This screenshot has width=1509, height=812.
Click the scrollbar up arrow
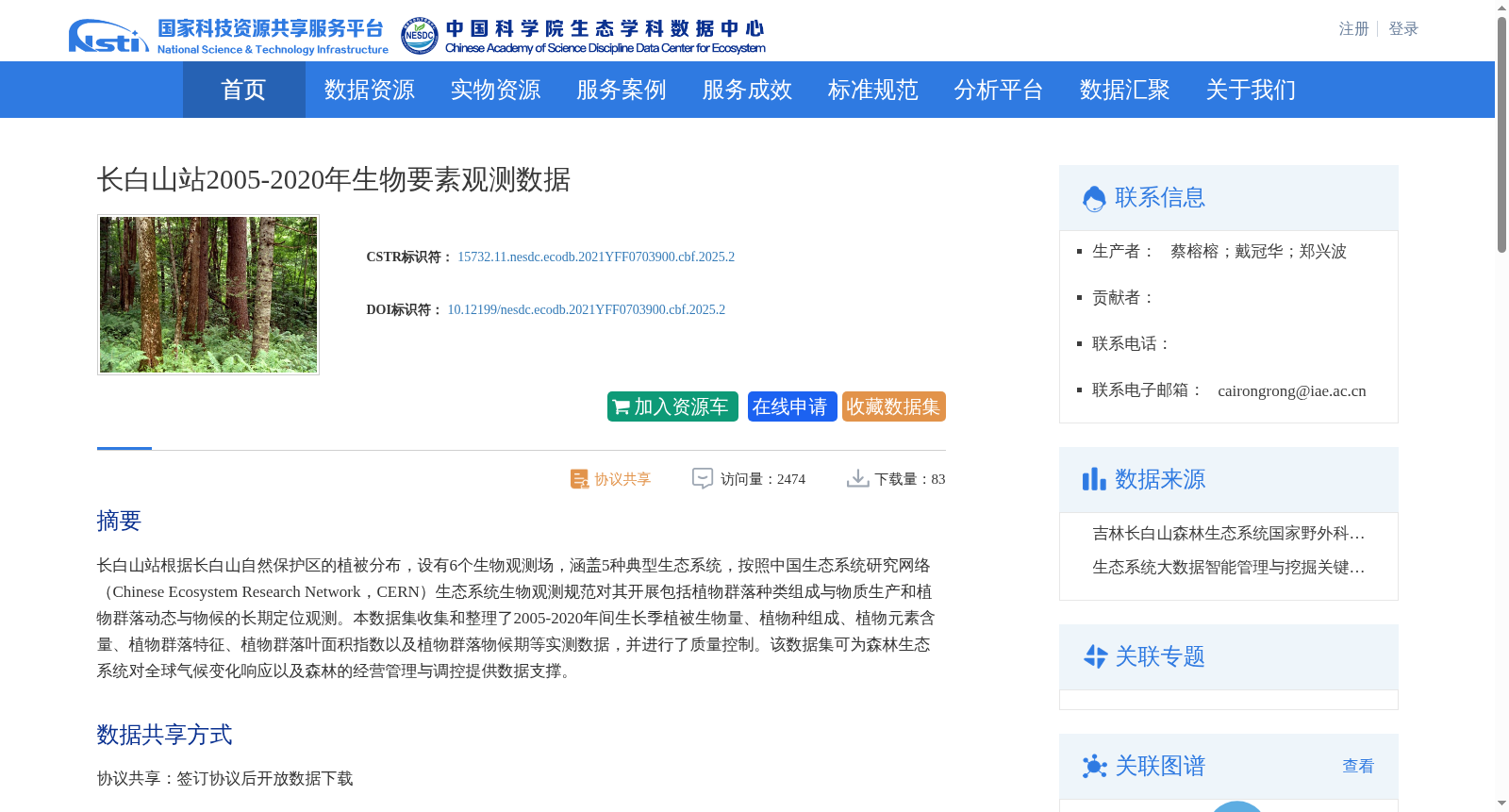[x=1501, y=8]
